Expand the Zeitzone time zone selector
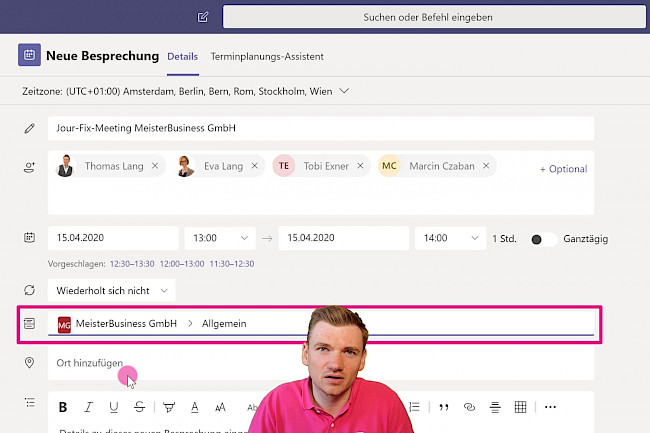The height and width of the screenshot is (433, 650). point(185,91)
